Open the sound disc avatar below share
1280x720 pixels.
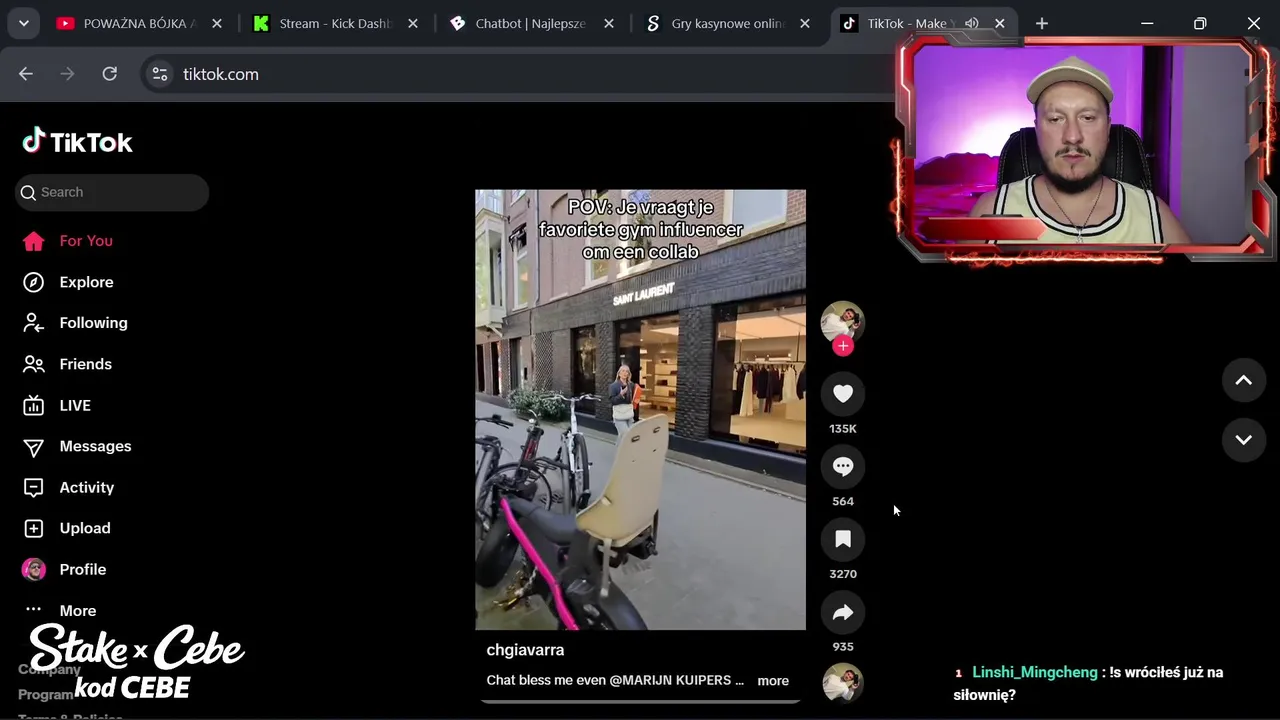[843, 684]
